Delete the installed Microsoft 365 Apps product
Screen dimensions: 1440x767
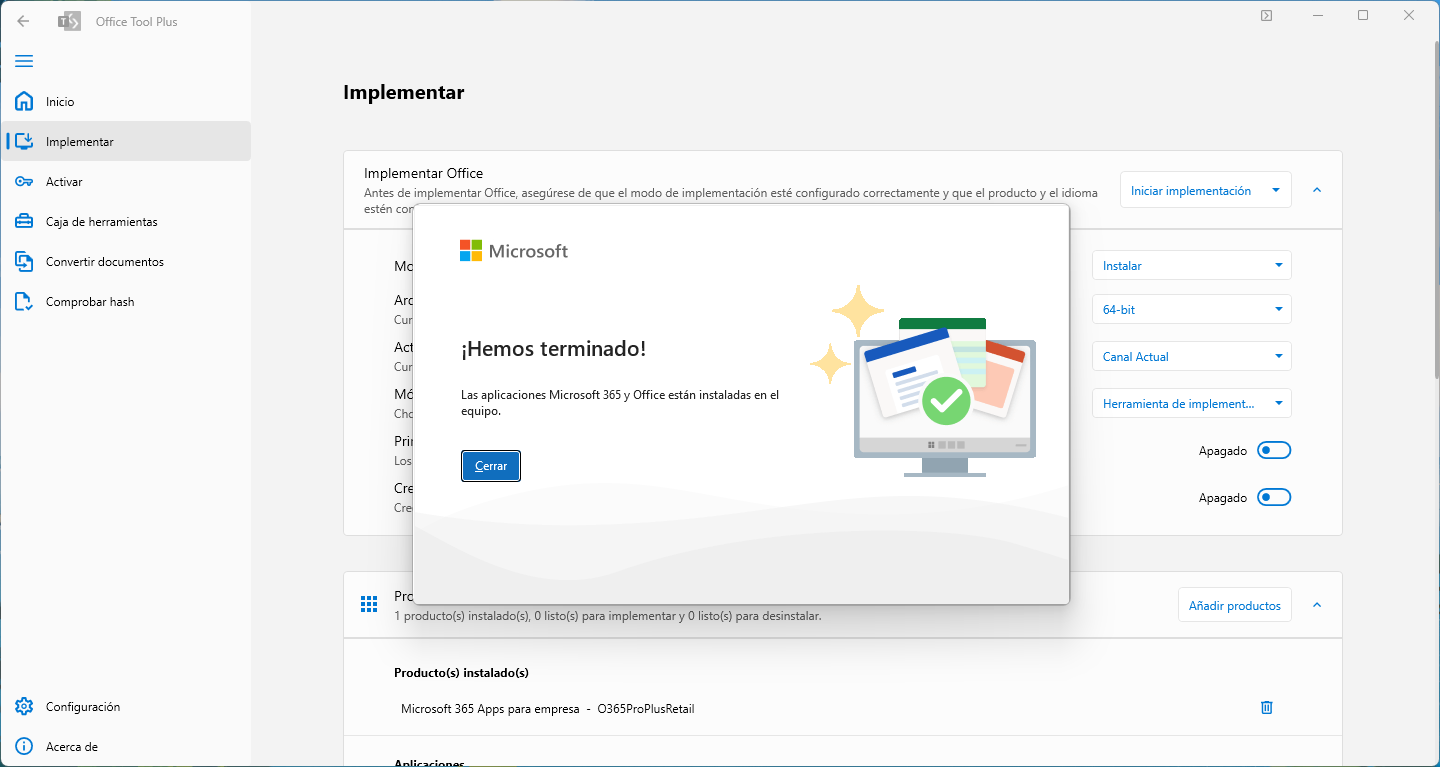(1267, 708)
